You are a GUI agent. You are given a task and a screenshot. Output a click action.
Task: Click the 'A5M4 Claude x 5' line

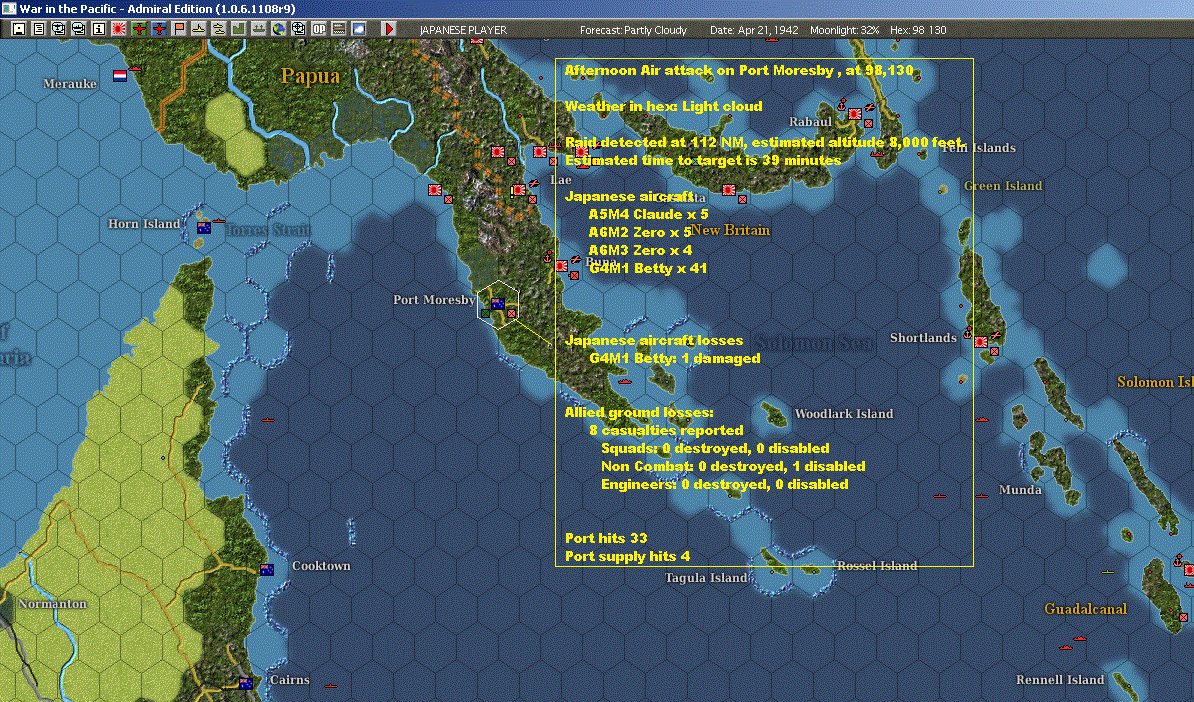[648, 214]
